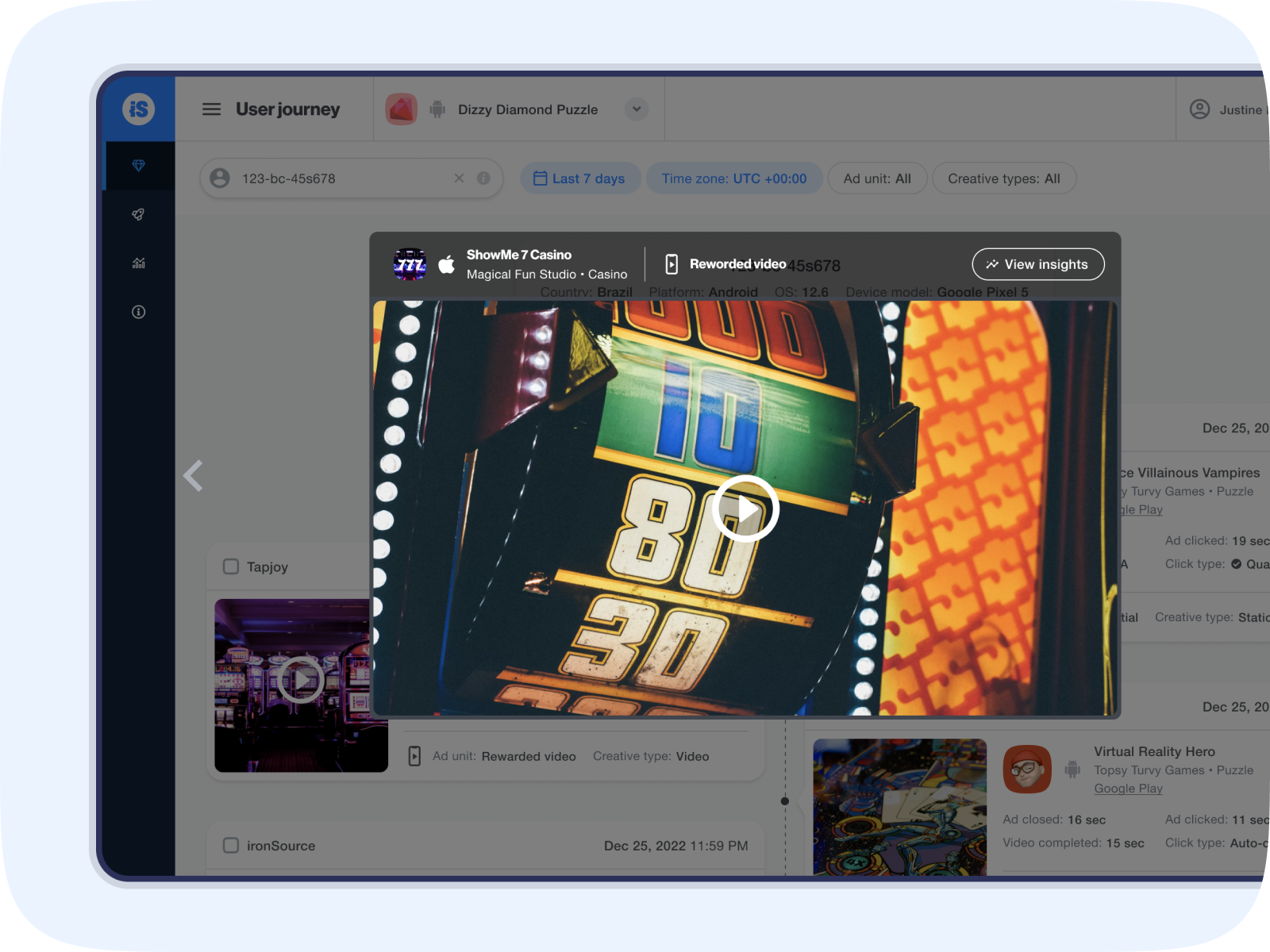Click the user ID search field

click(x=352, y=178)
